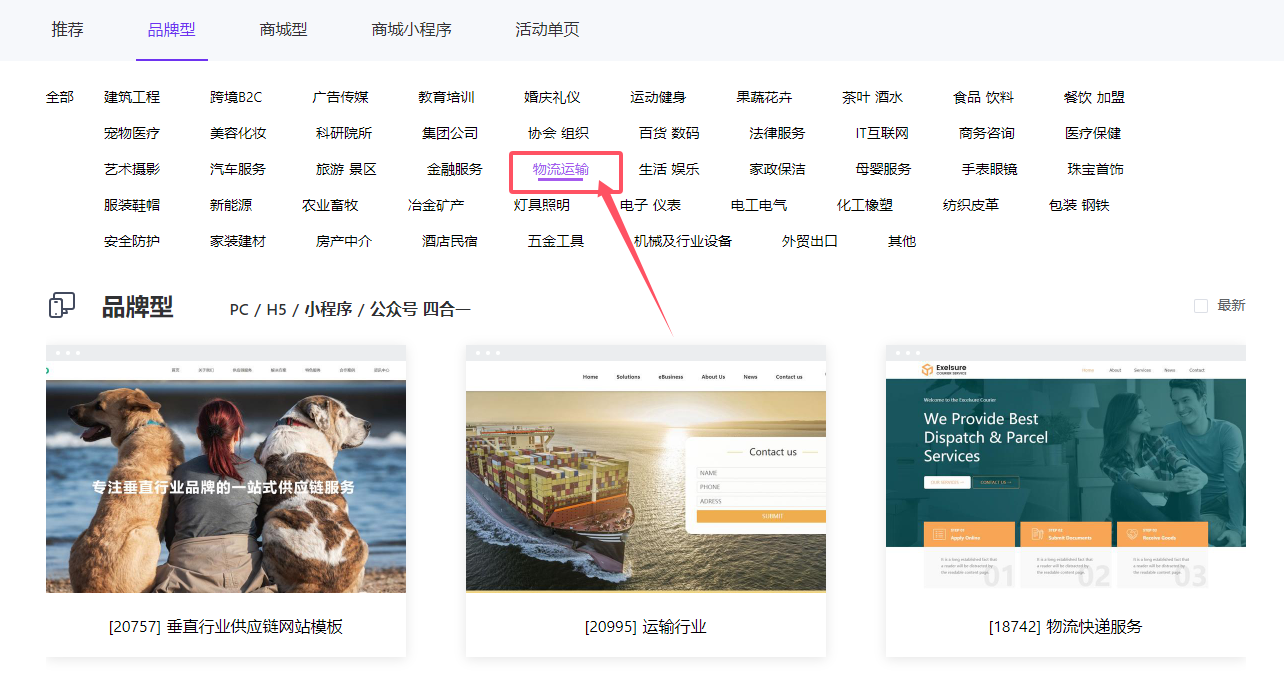
Task: Choose 食品 饮料 category
Action: 983,97
